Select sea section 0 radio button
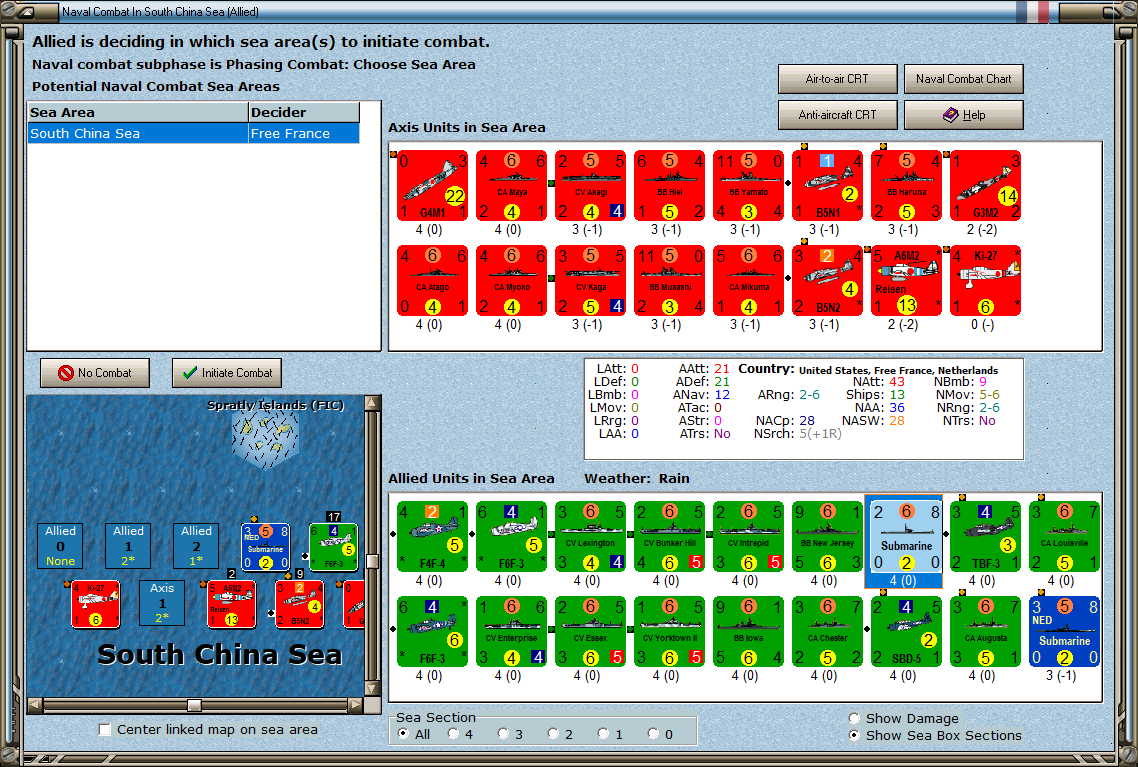The height and width of the screenshot is (767, 1138). pyautogui.click(x=654, y=734)
